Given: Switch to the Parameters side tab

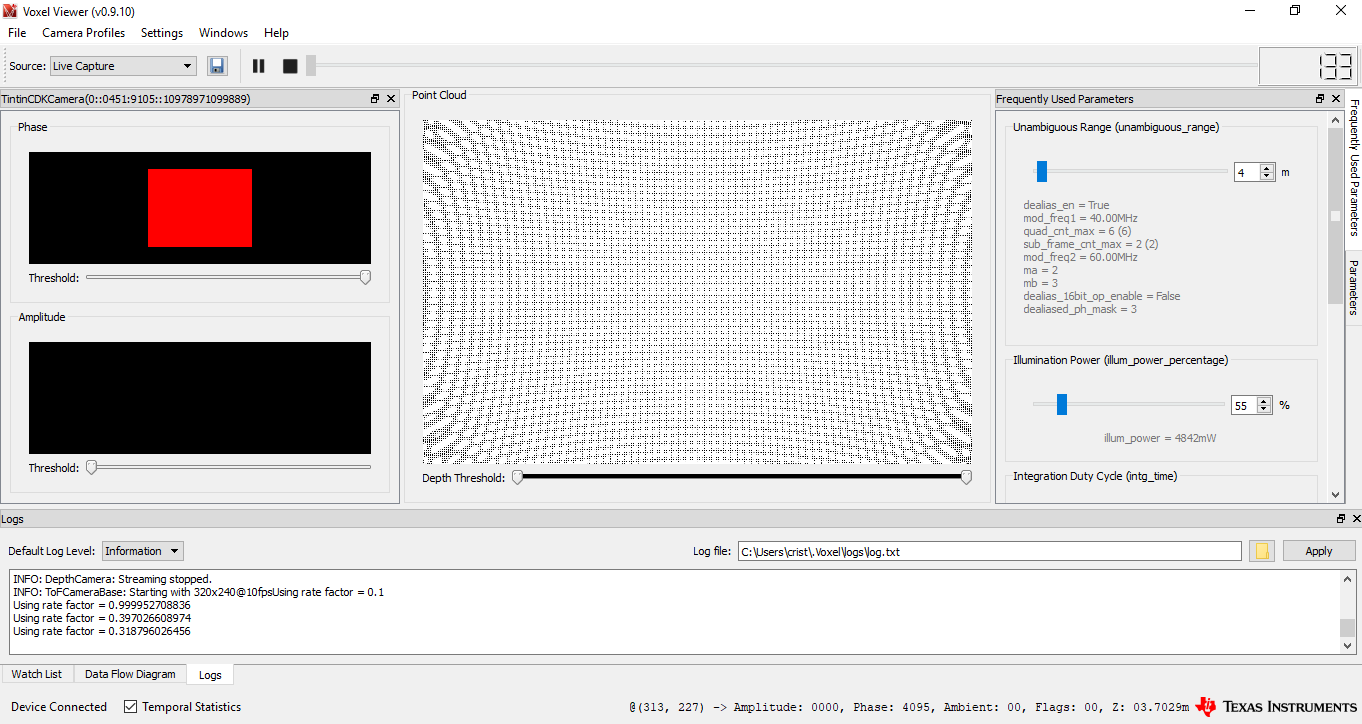Looking at the screenshot, I should click(x=1353, y=286).
